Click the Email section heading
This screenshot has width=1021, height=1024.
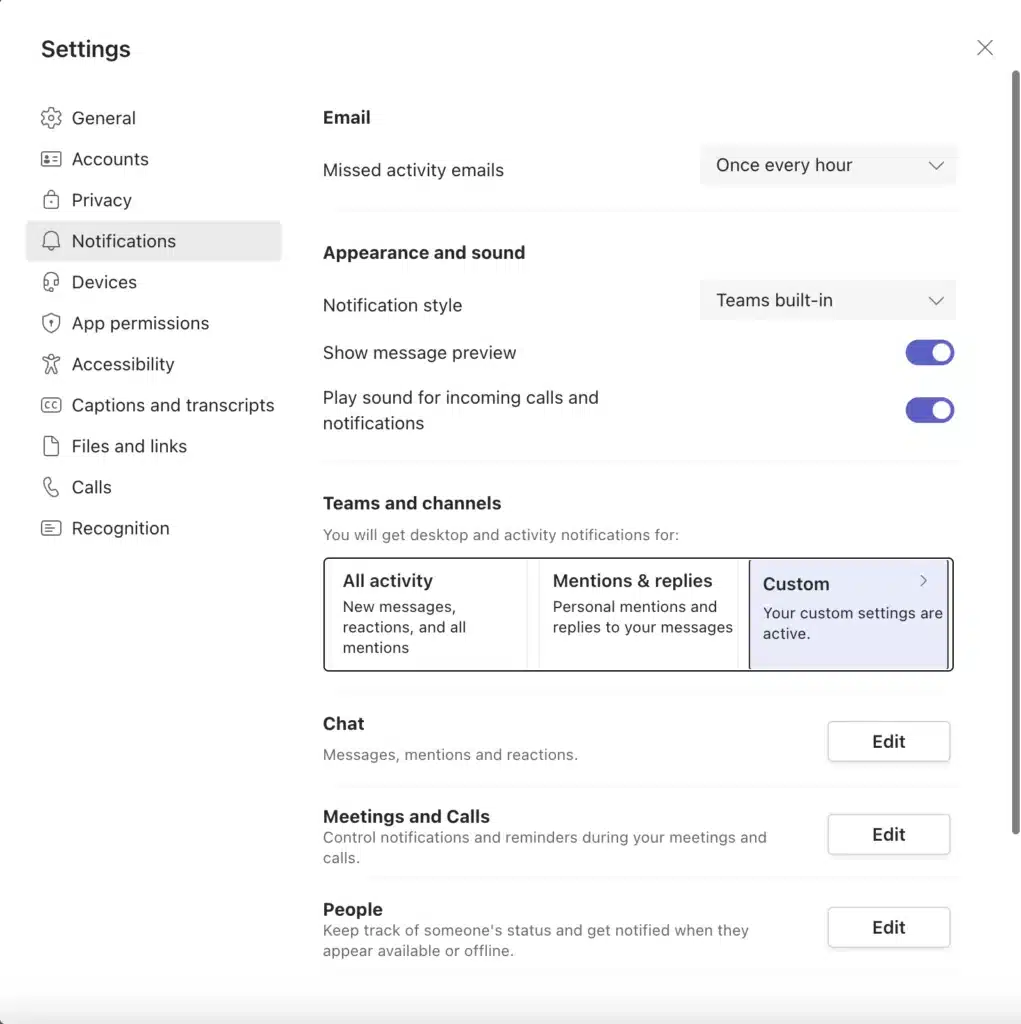tap(346, 118)
